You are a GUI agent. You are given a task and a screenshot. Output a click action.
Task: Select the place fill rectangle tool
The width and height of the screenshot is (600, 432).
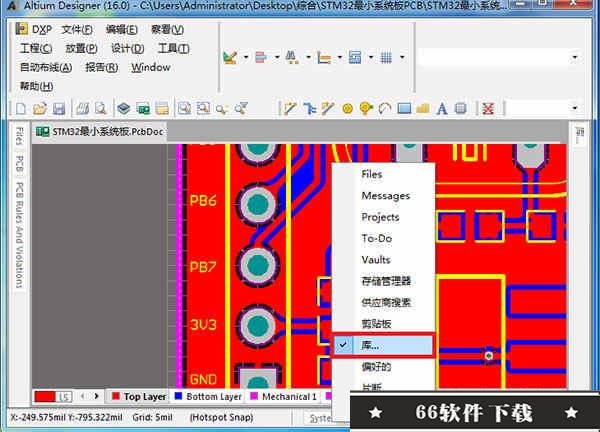coord(404,109)
